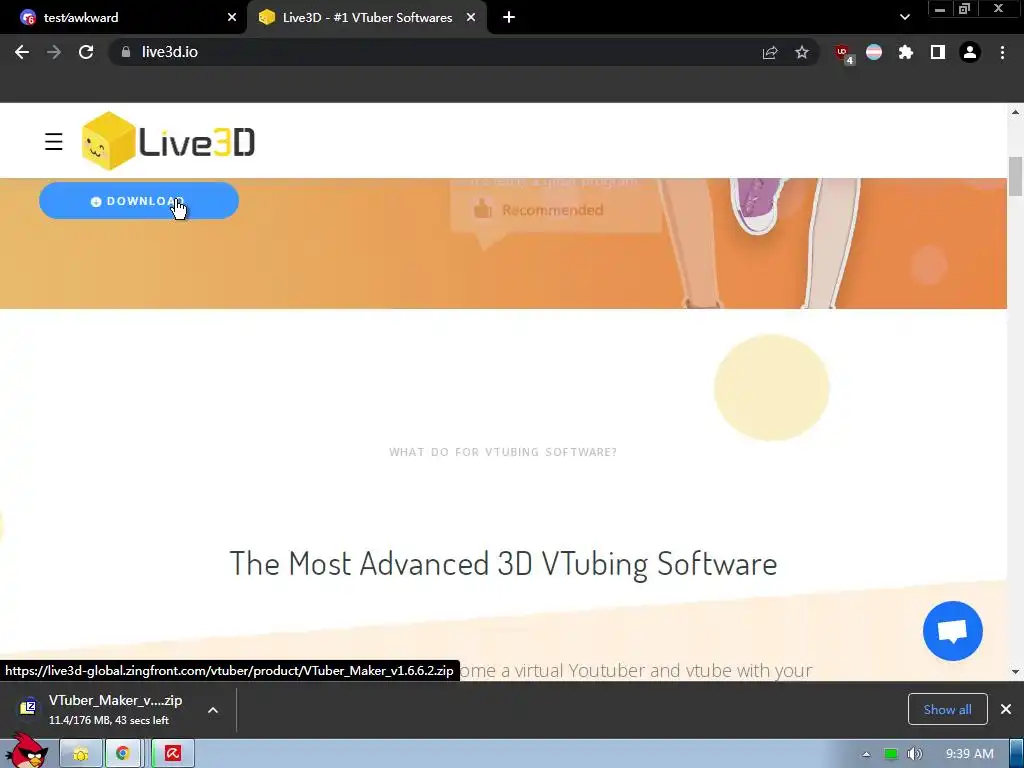Click the striped flag extension icon
Viewport: 1024px width, 768px height.
pyautogui.click(x=874, y=52)
